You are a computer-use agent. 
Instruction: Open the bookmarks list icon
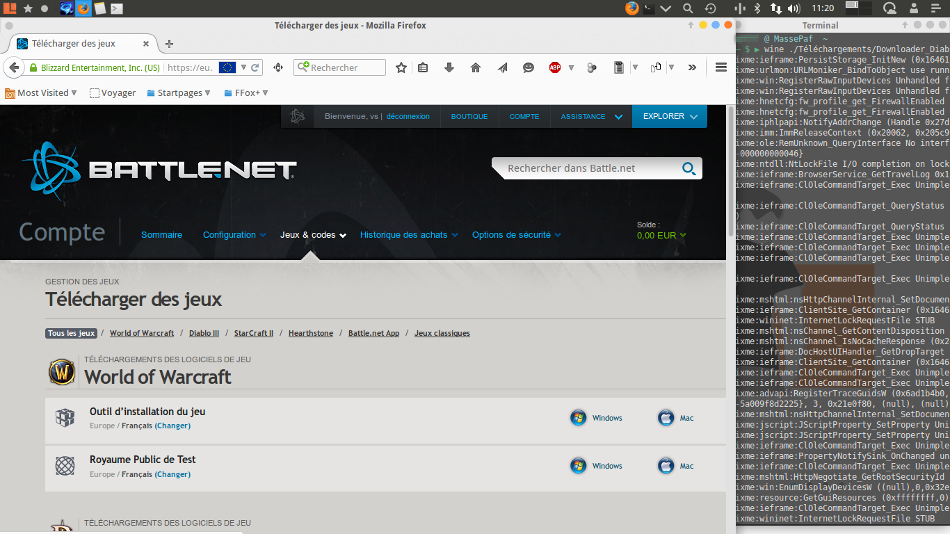point(423,67)
